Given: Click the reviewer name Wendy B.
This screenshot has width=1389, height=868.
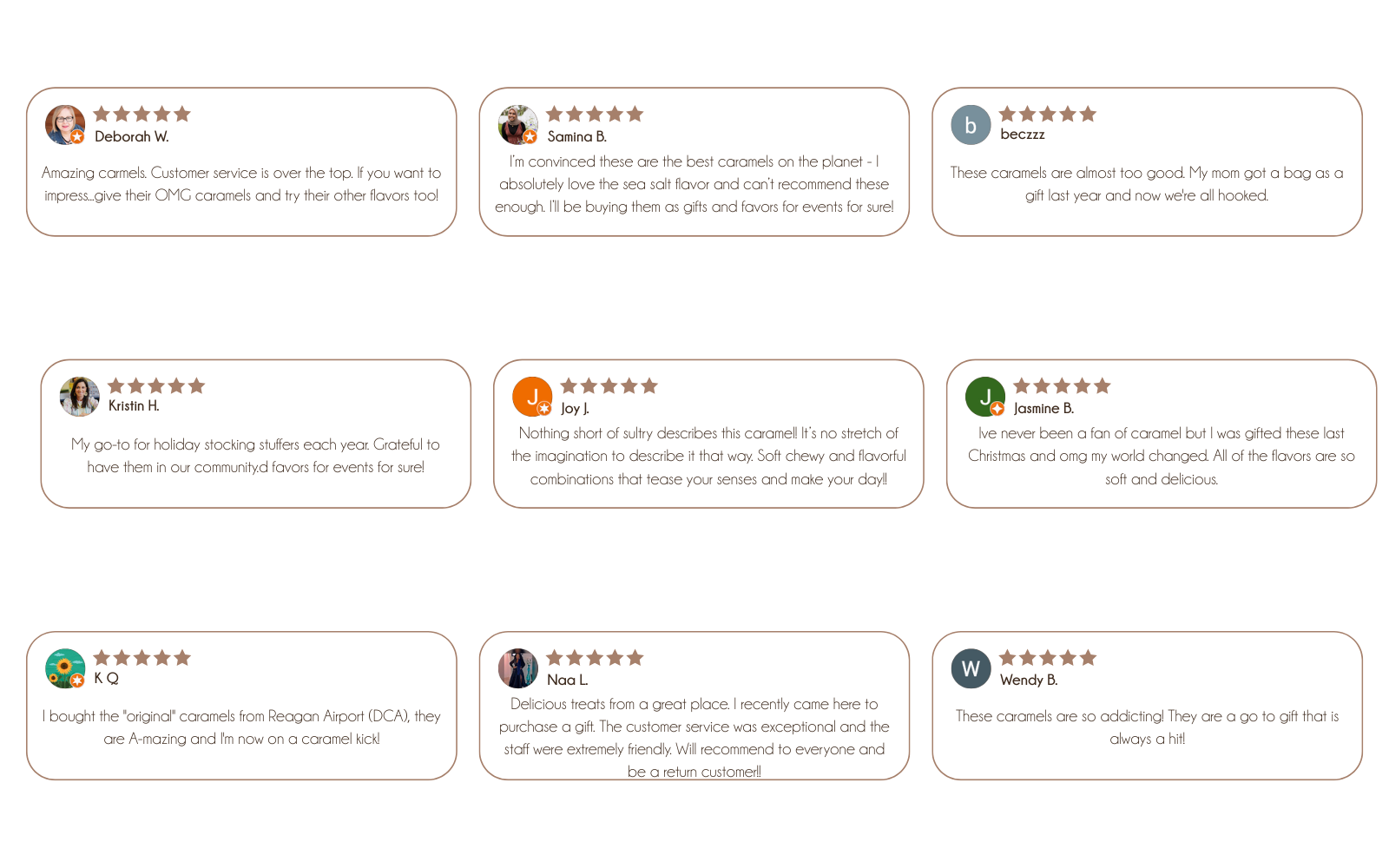Looking at the screenshot, I should pyautogui.click(x=1028, y=681).
